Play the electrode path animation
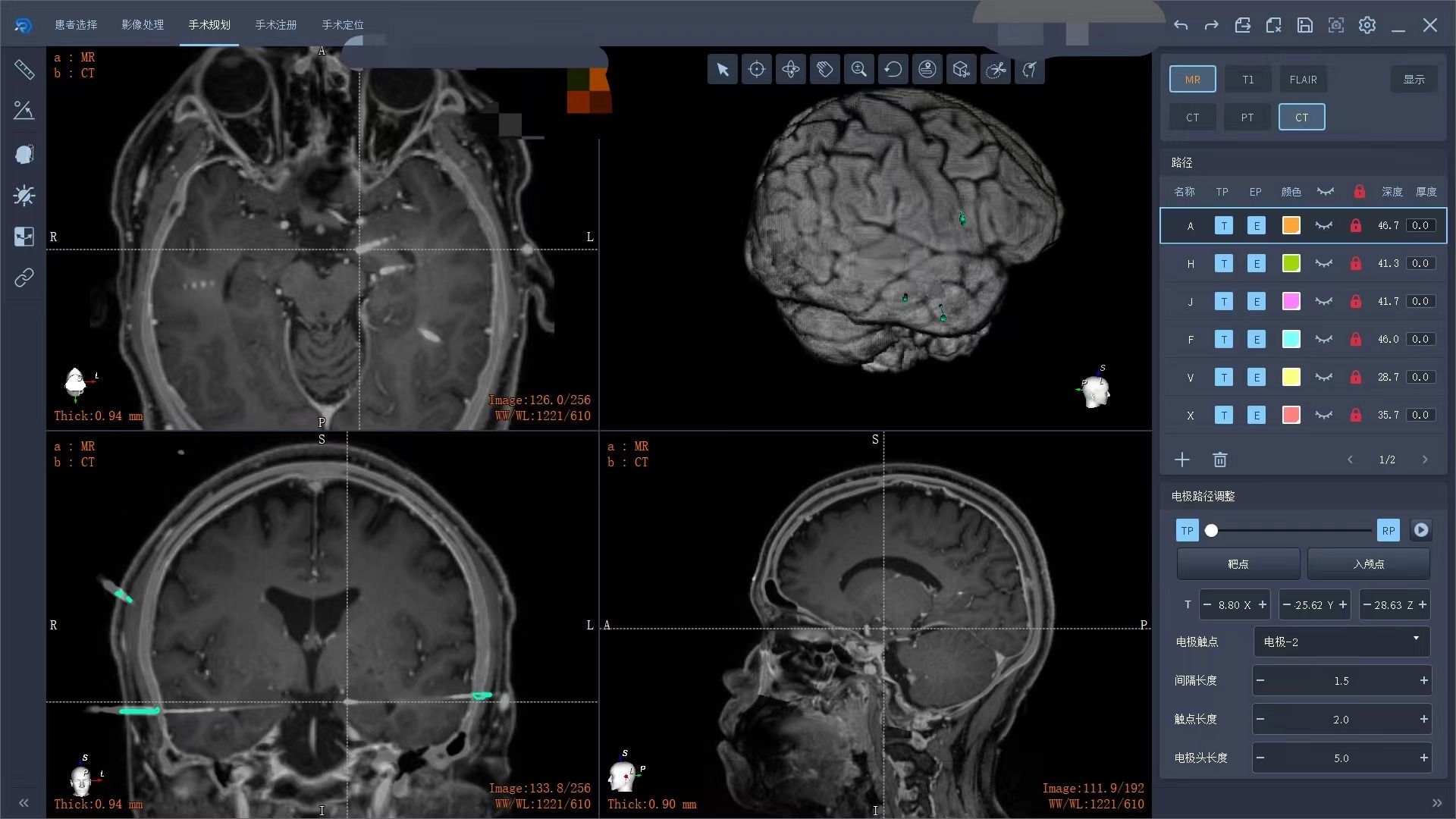Image resolution: width=1456 pixels, height=819 pixels. 1421,531
